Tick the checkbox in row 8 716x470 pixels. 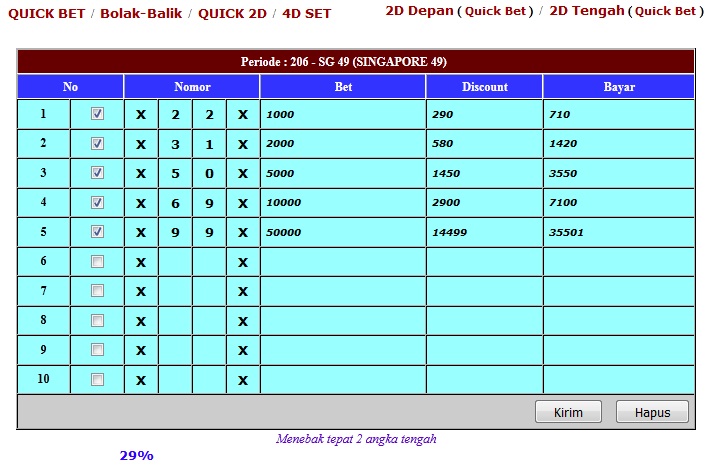[97, 320]
